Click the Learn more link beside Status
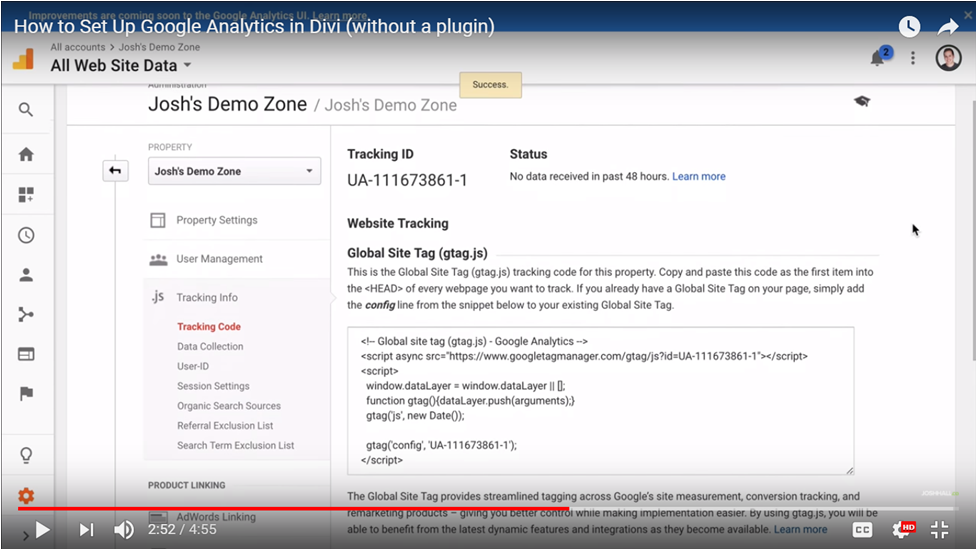 (x=699, y=176)
